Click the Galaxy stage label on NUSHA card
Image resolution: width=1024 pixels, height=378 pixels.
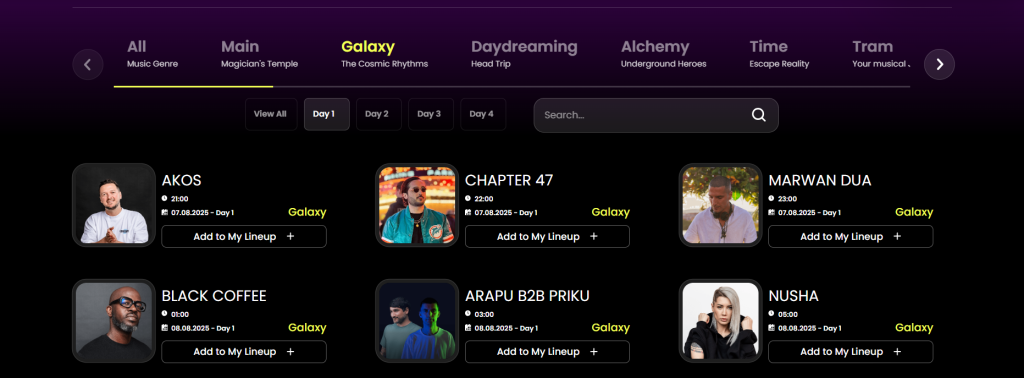(914, 328)
